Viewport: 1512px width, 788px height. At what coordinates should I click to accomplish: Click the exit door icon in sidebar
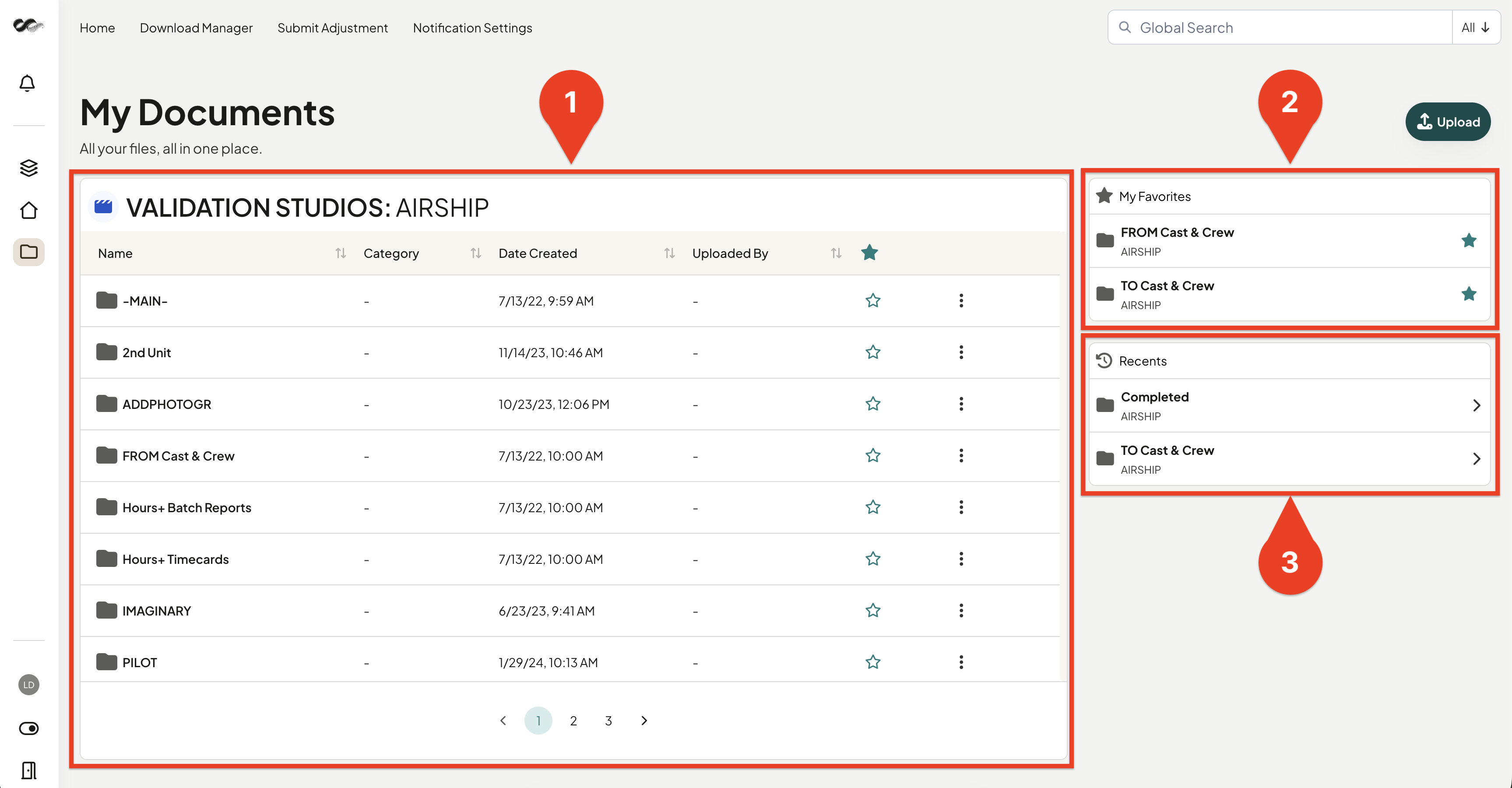click(29, 770)
